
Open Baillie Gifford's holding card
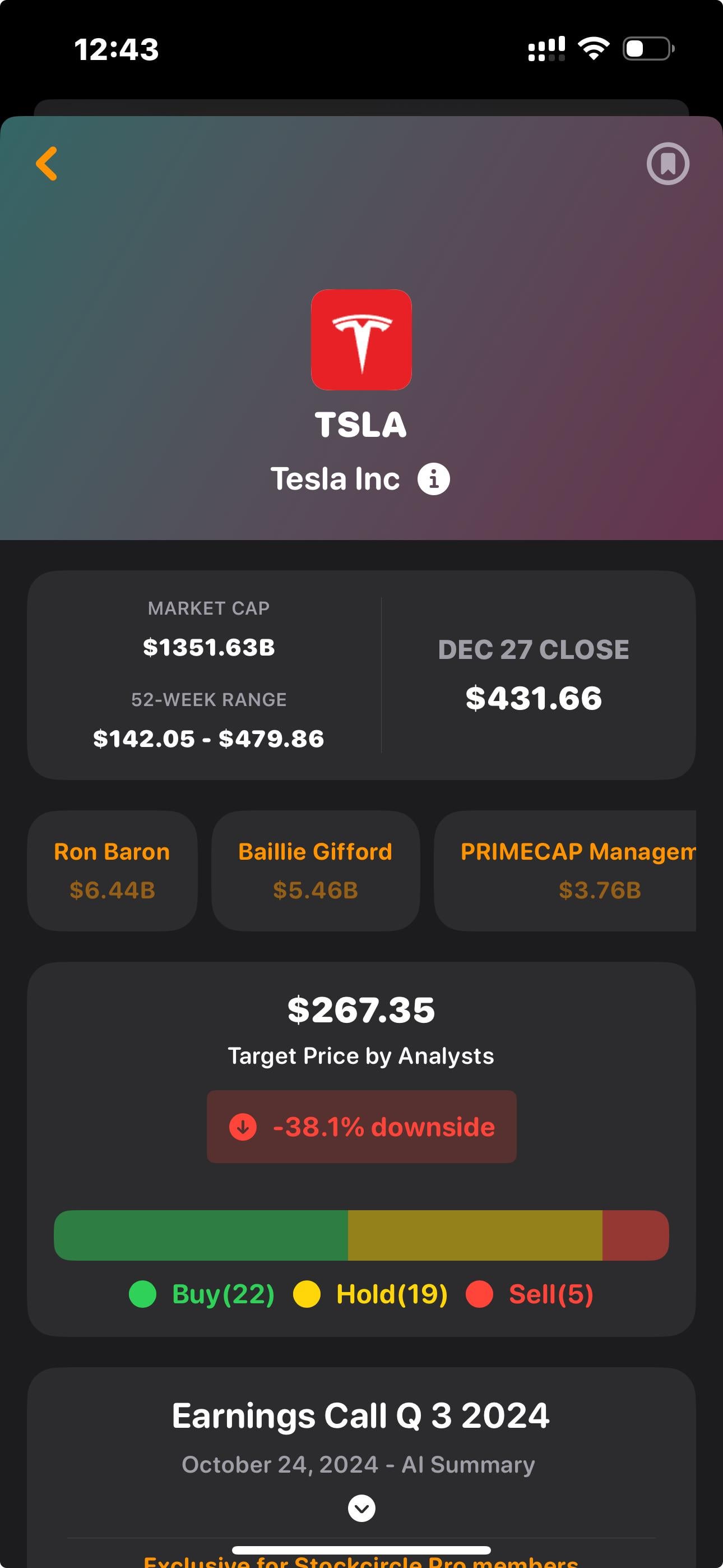315,870
